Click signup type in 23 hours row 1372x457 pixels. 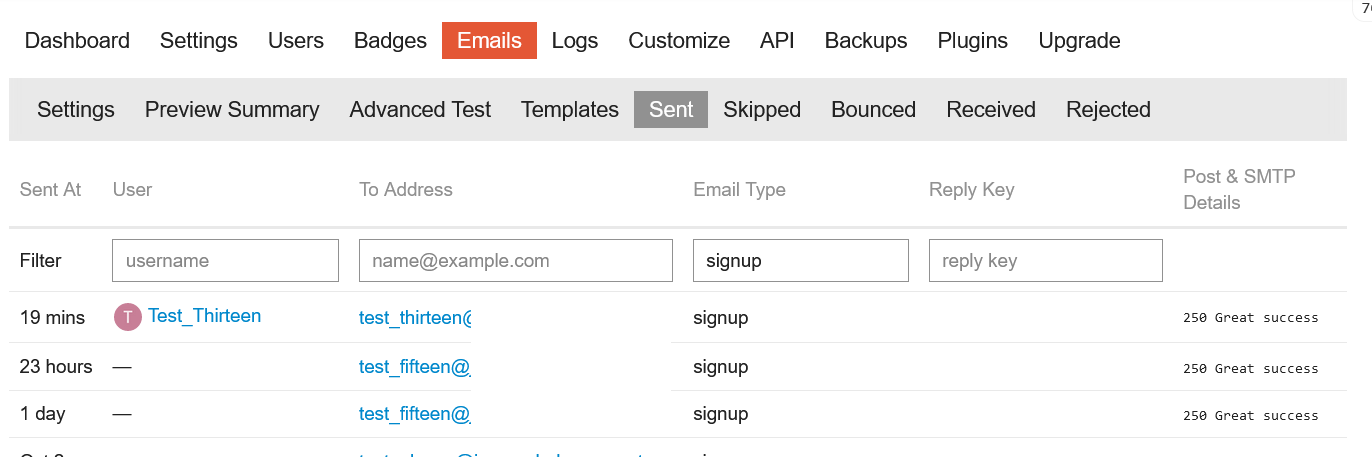click(x=720, y=367)
